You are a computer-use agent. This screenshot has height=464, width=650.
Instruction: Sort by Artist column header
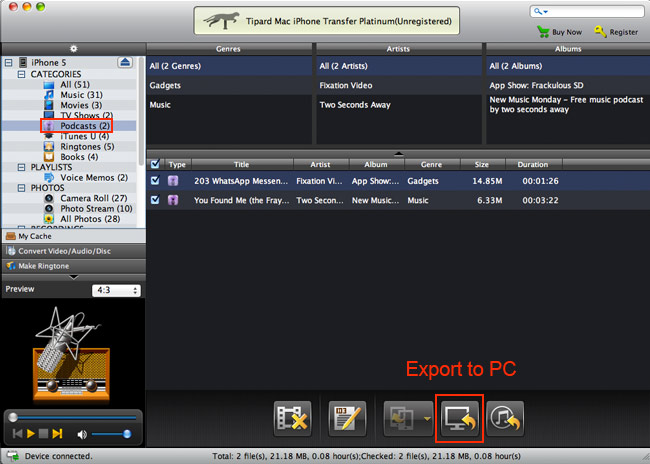pyautogui.click(x=320, y=165)
